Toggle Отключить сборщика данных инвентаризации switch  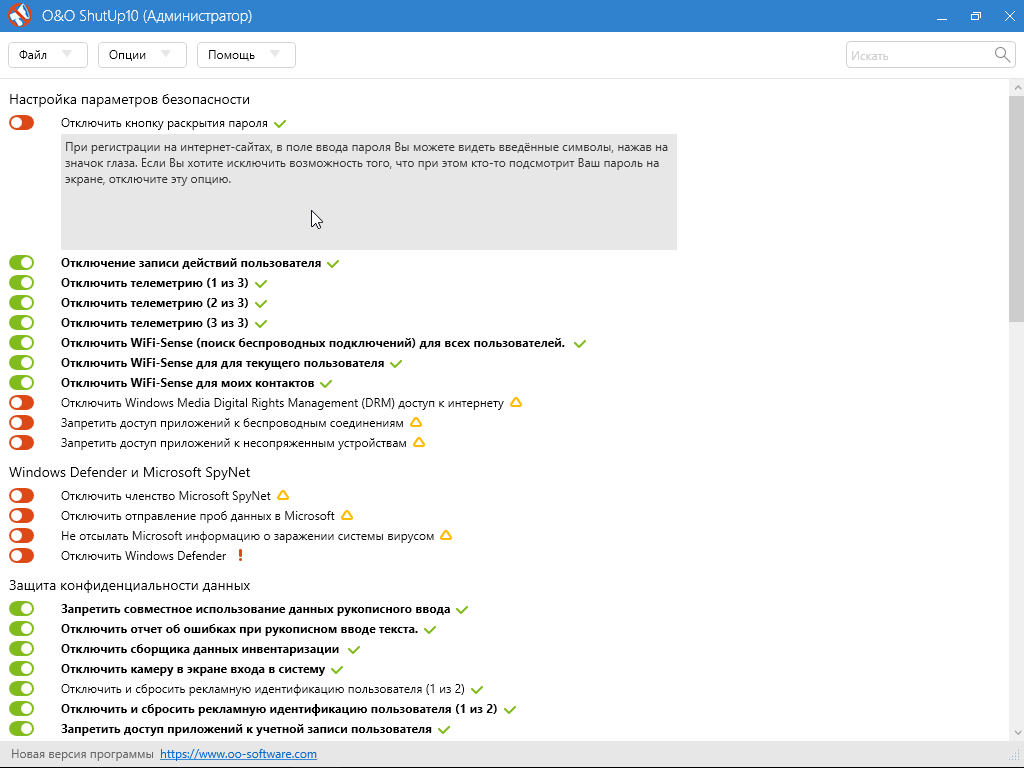22,648
